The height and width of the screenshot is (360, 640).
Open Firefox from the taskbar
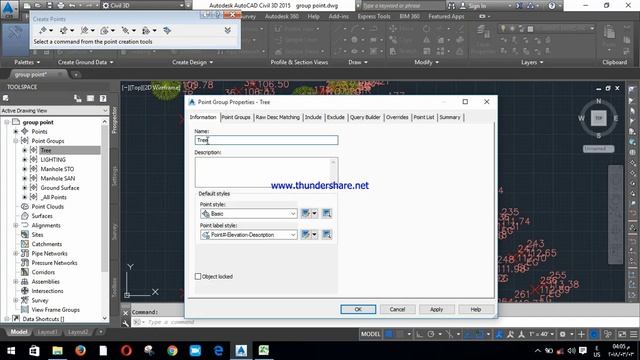80,351
